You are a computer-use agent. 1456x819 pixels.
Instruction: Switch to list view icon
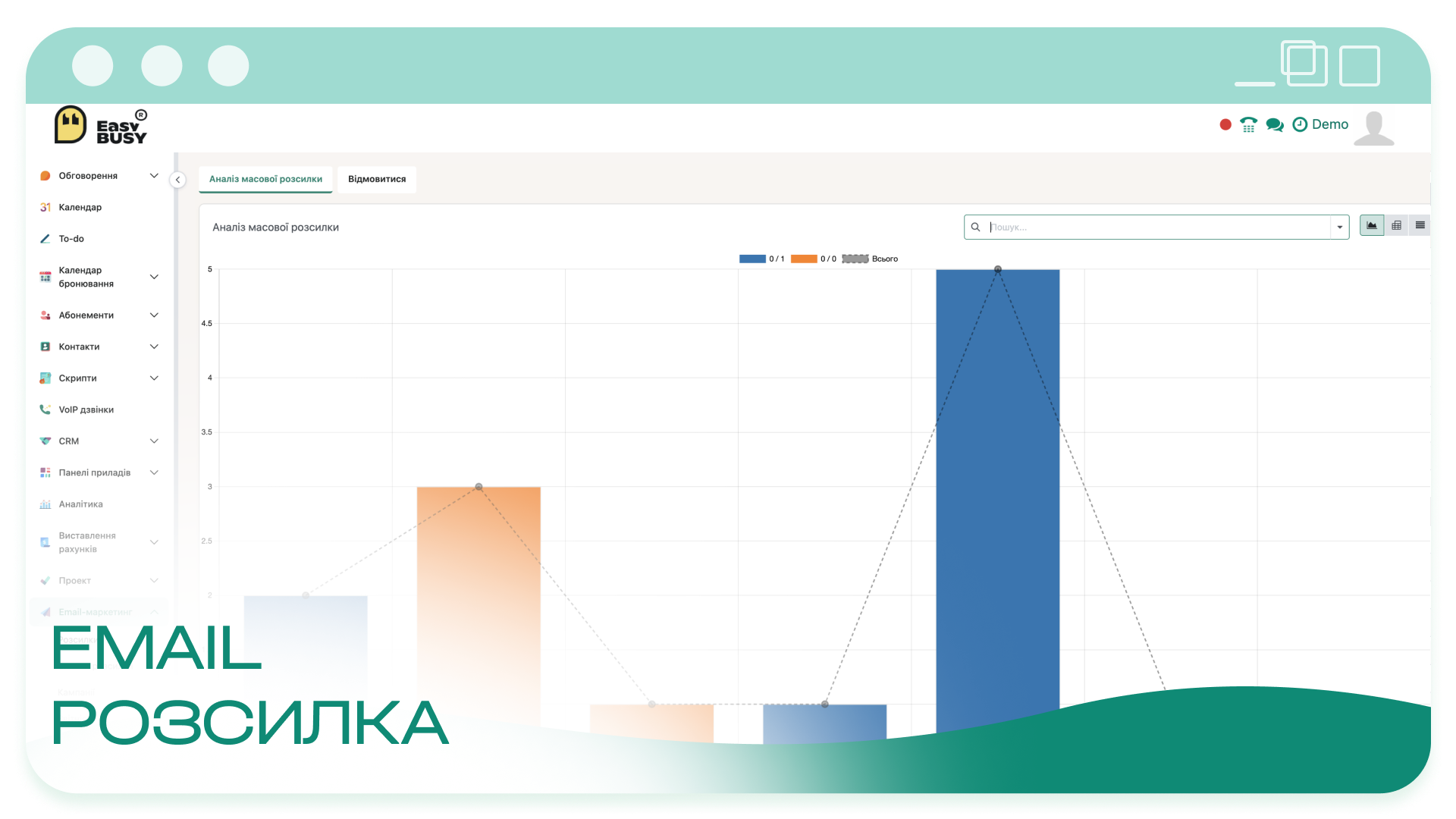click(1420, 225)
